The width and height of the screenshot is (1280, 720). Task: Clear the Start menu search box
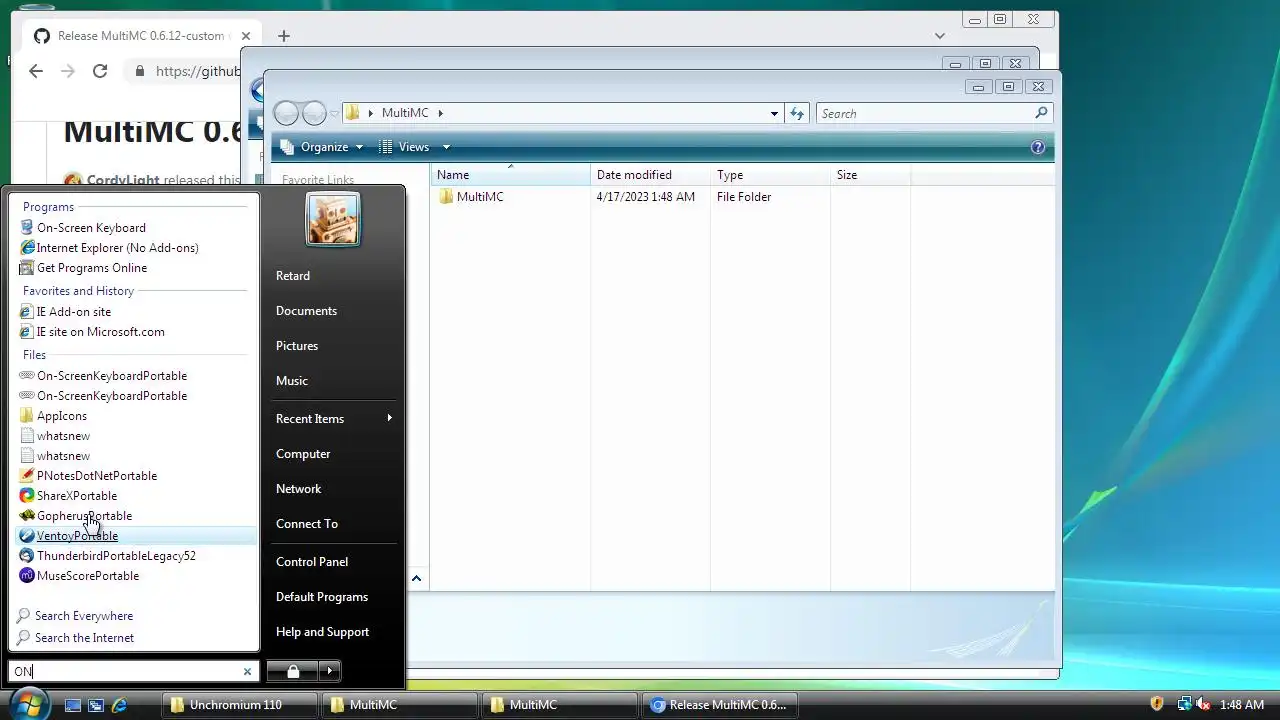pyautogui.click(x=247, y=672)
